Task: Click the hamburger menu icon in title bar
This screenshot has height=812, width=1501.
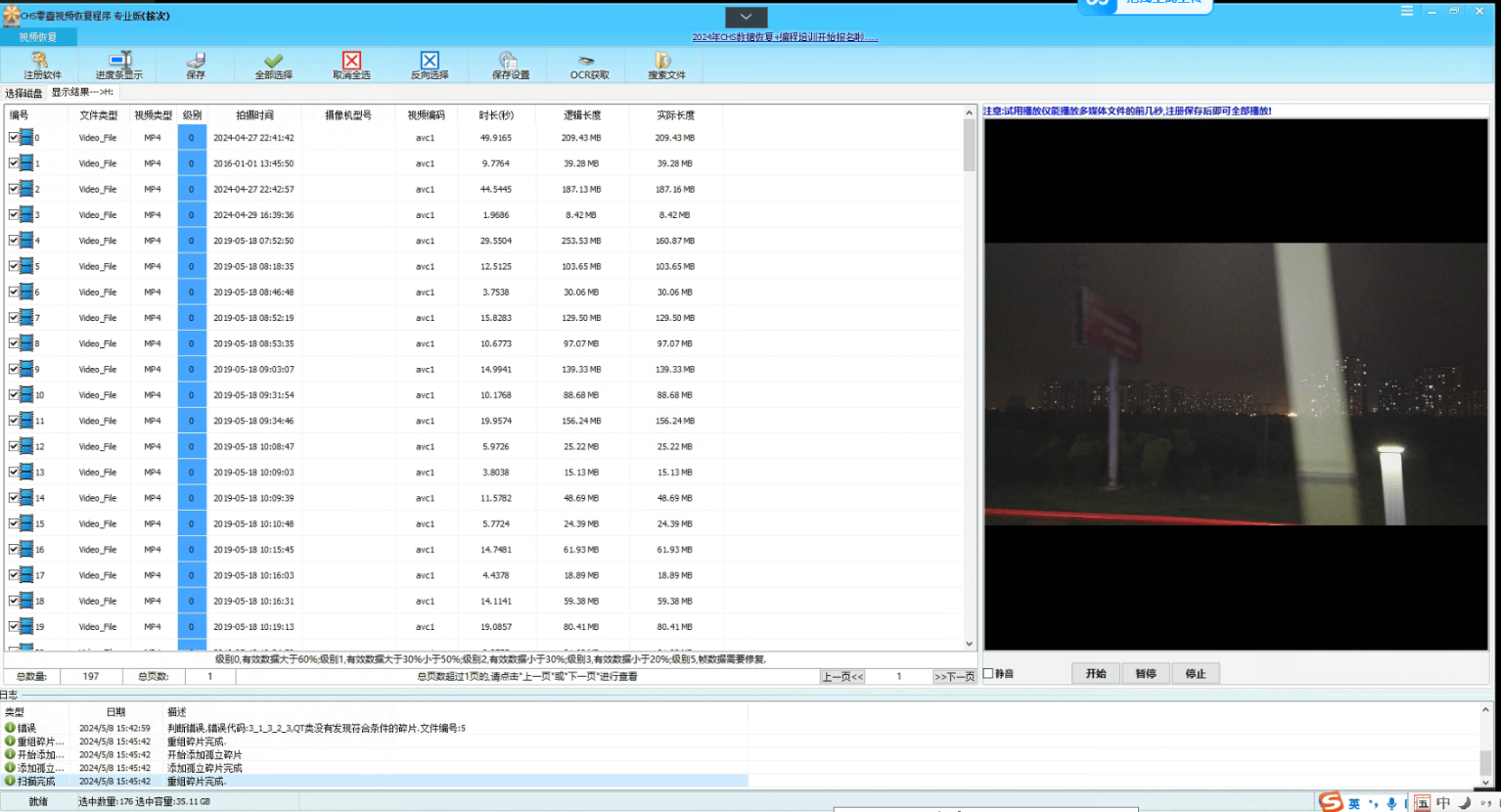Action: coord(1406,11)
